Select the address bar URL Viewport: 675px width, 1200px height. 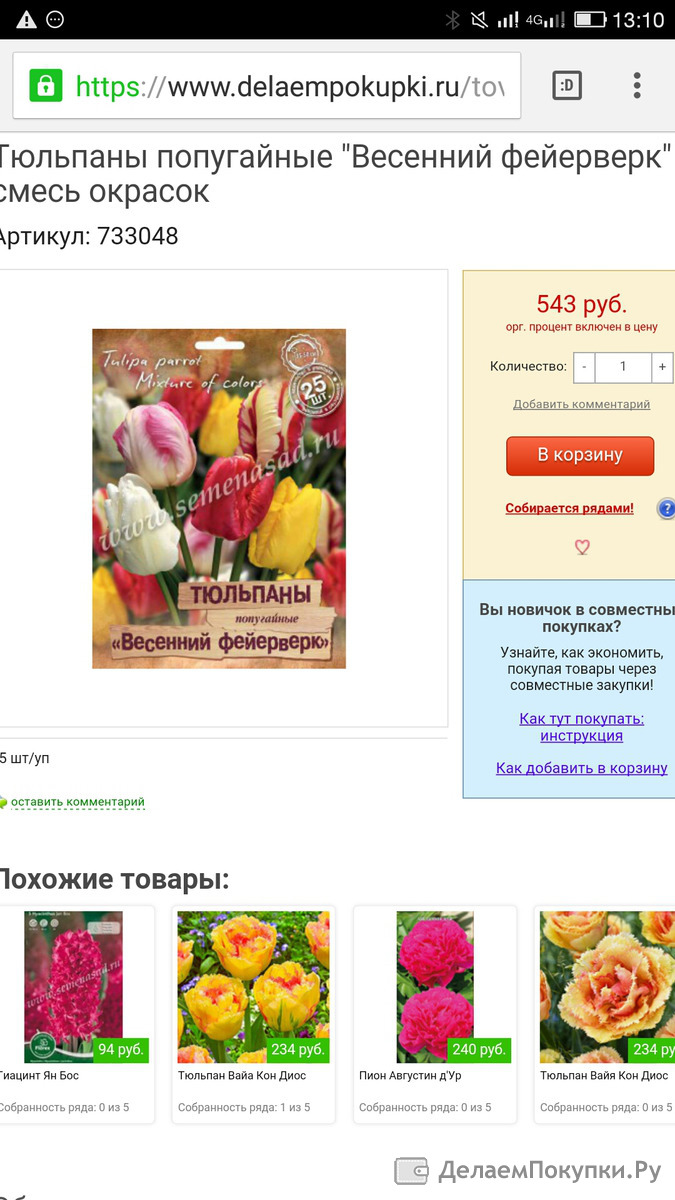290,87
